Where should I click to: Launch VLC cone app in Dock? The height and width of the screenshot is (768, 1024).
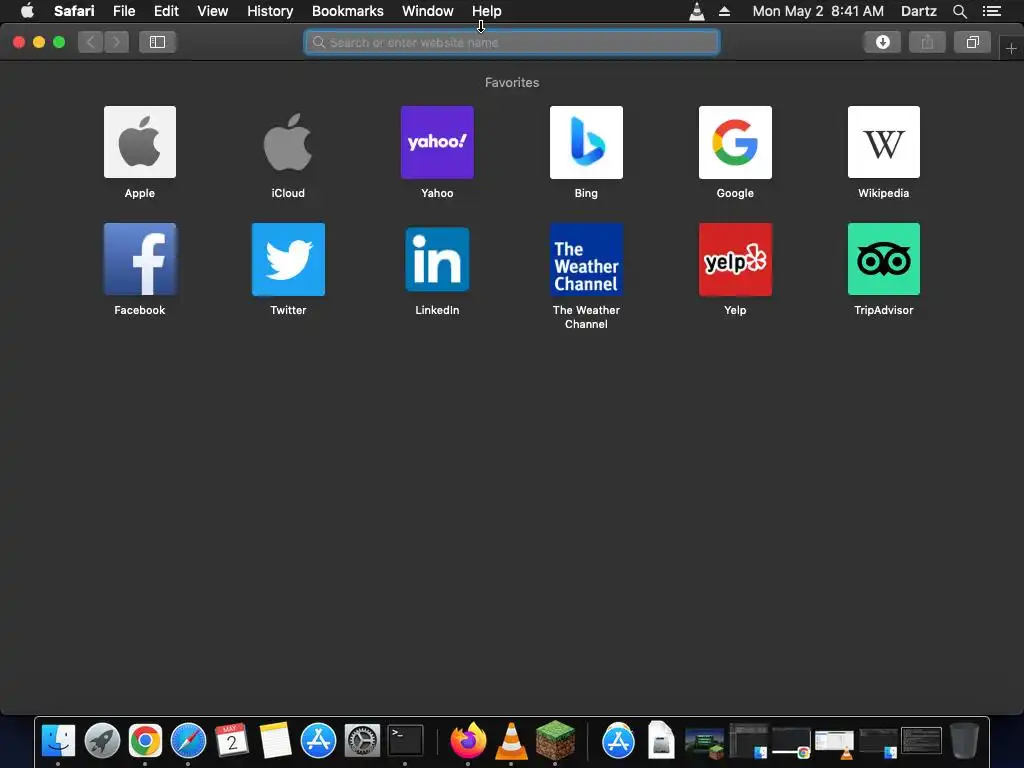511,741
